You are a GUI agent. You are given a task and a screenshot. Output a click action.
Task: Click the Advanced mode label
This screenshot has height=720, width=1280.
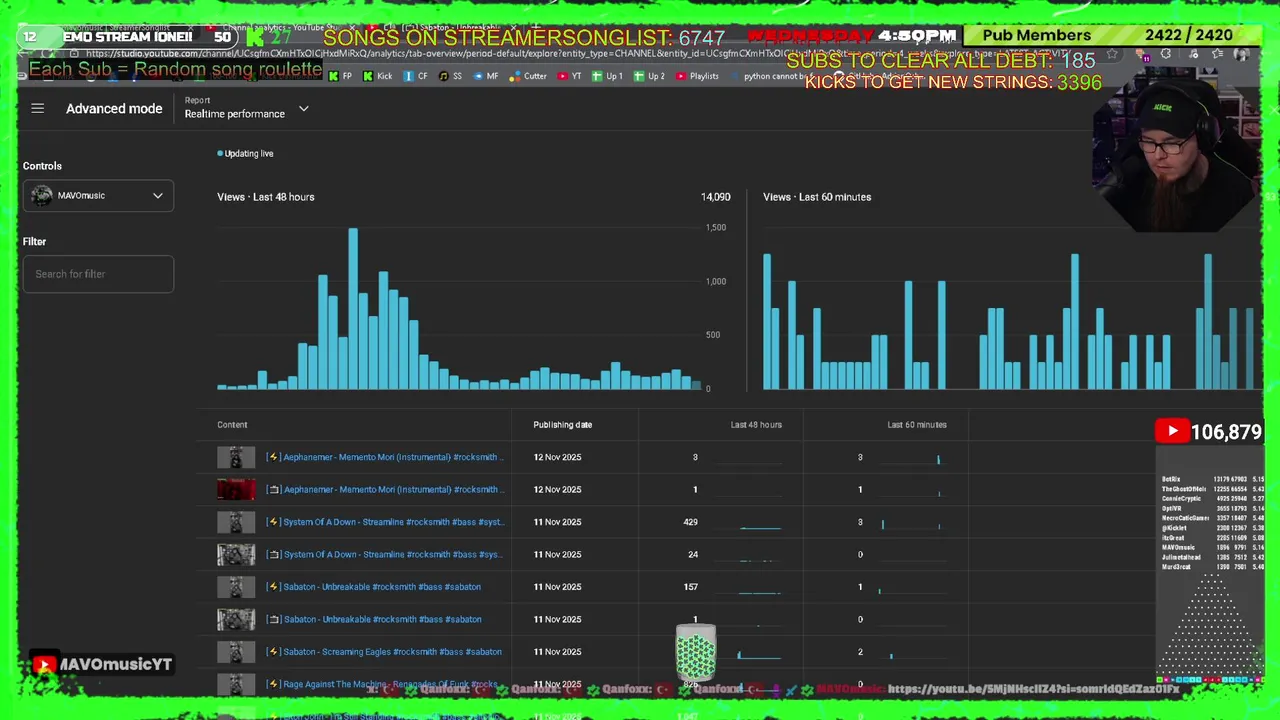pos(114,108)
